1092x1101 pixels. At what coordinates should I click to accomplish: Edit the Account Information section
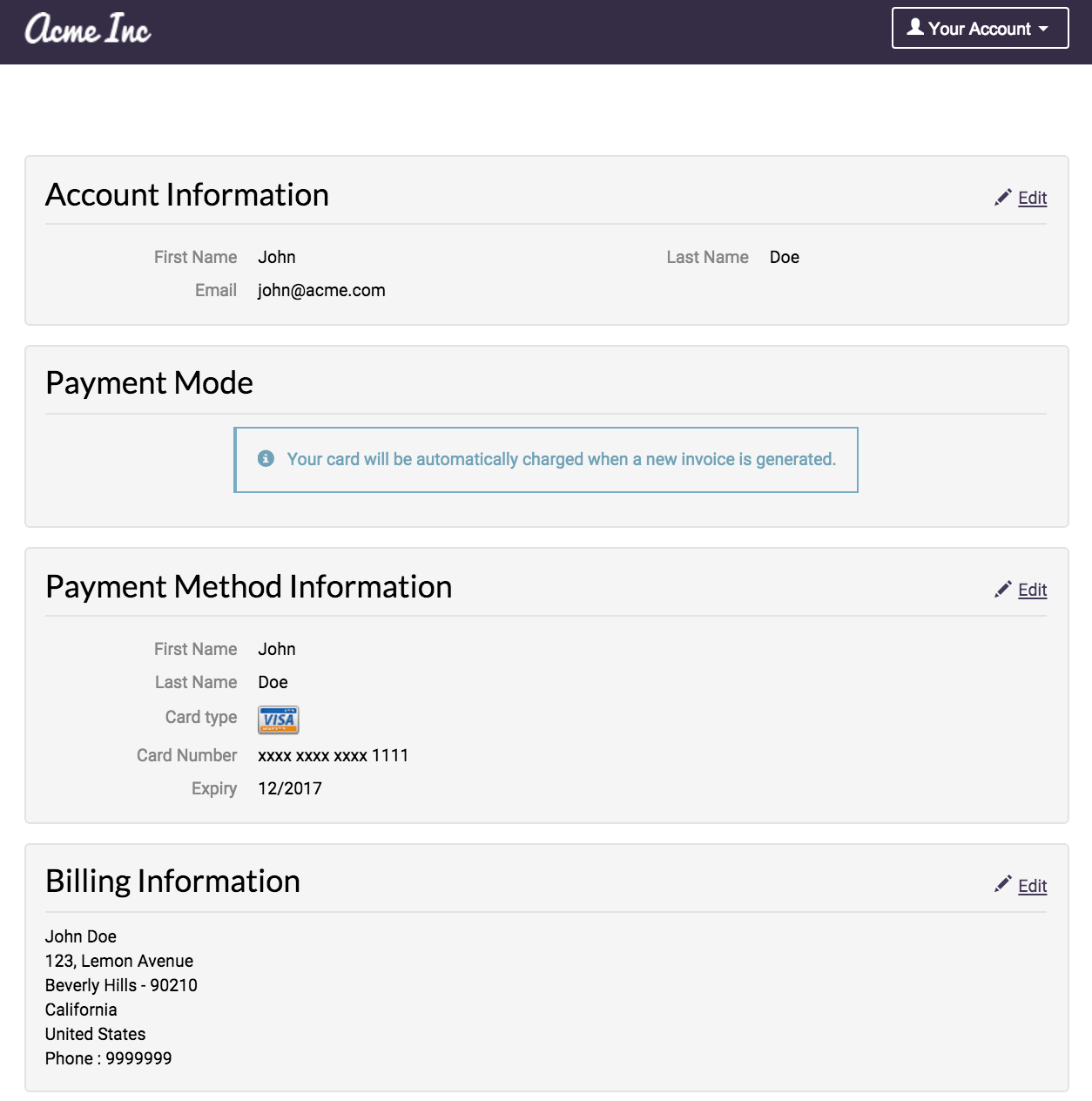click(1032, 198)
